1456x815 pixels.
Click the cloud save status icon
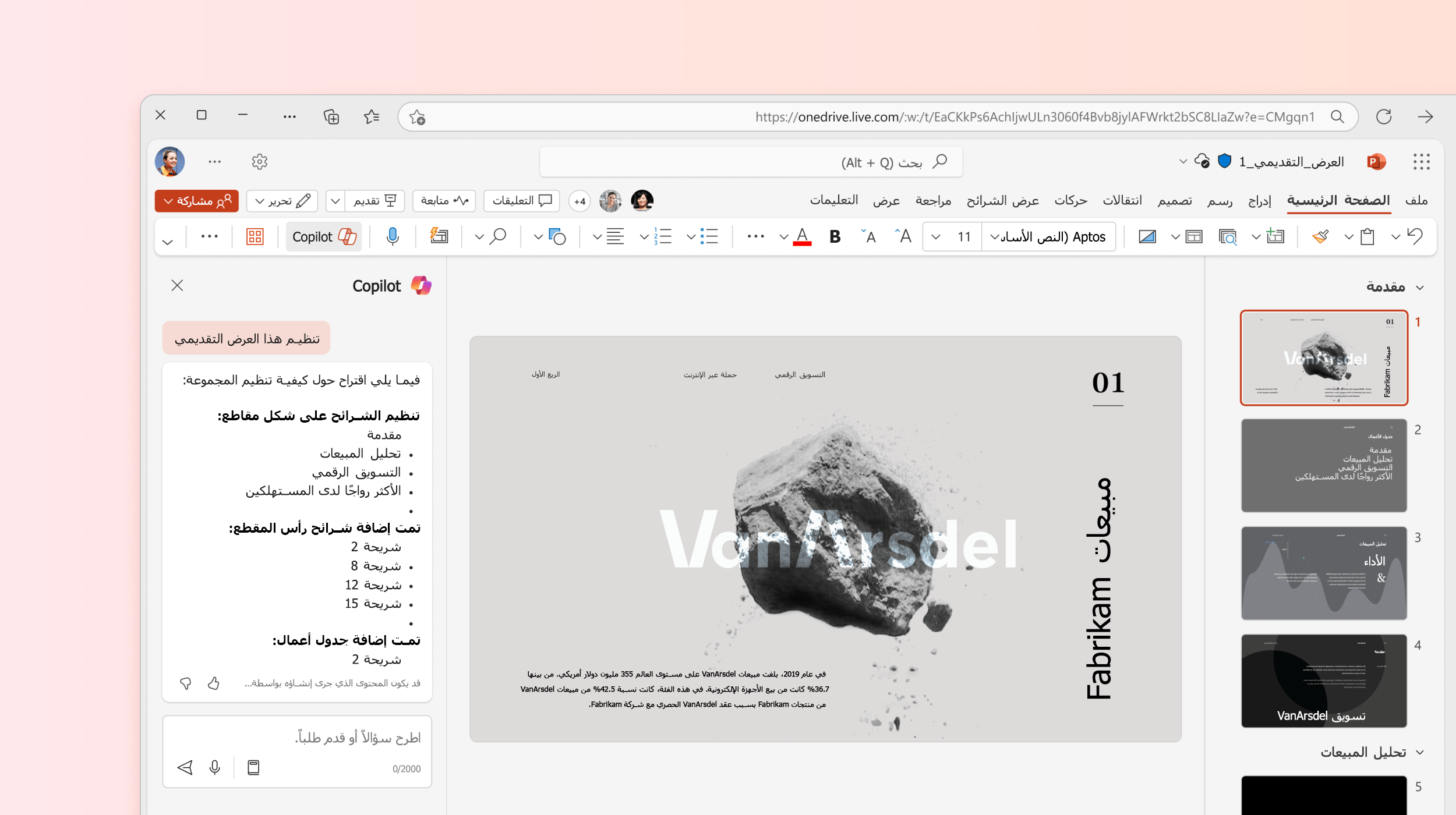[1202, 161]
